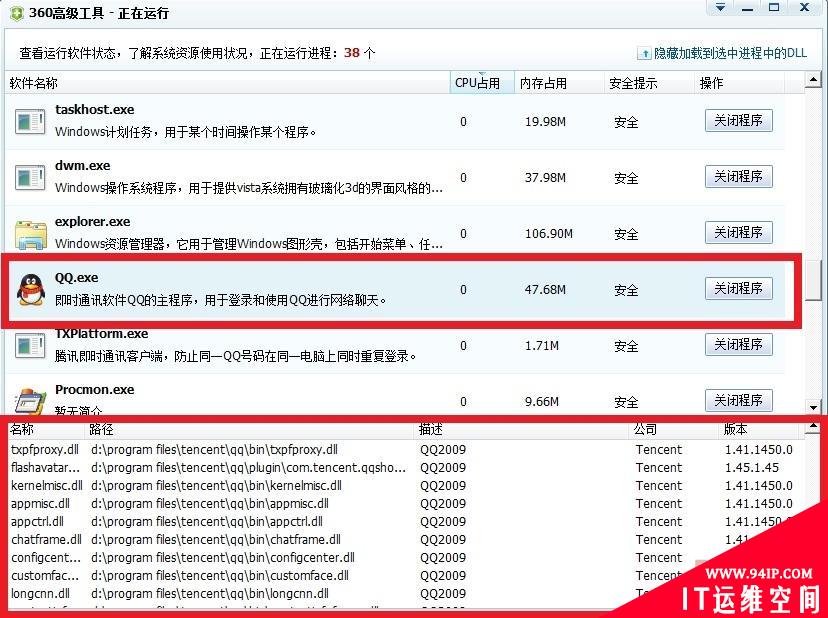The height and width of the screenshot is (618, 828).
Task: Click the hide-DLL arrow icon
Action: point(644,53)
